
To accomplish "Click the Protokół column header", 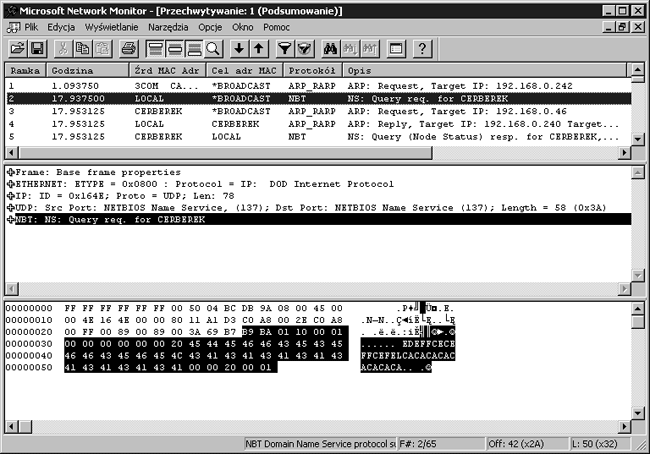I will click(x=313, y=71).
